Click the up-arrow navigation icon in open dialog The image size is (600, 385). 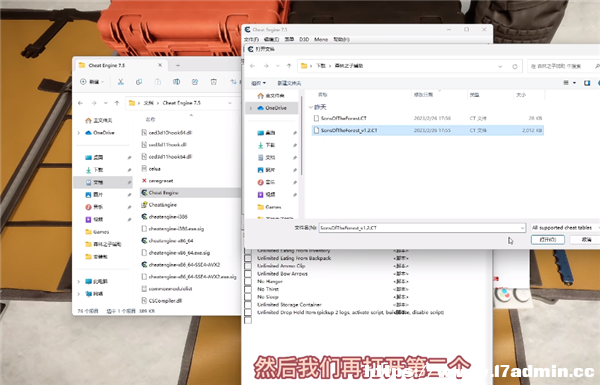pos(289,66)
